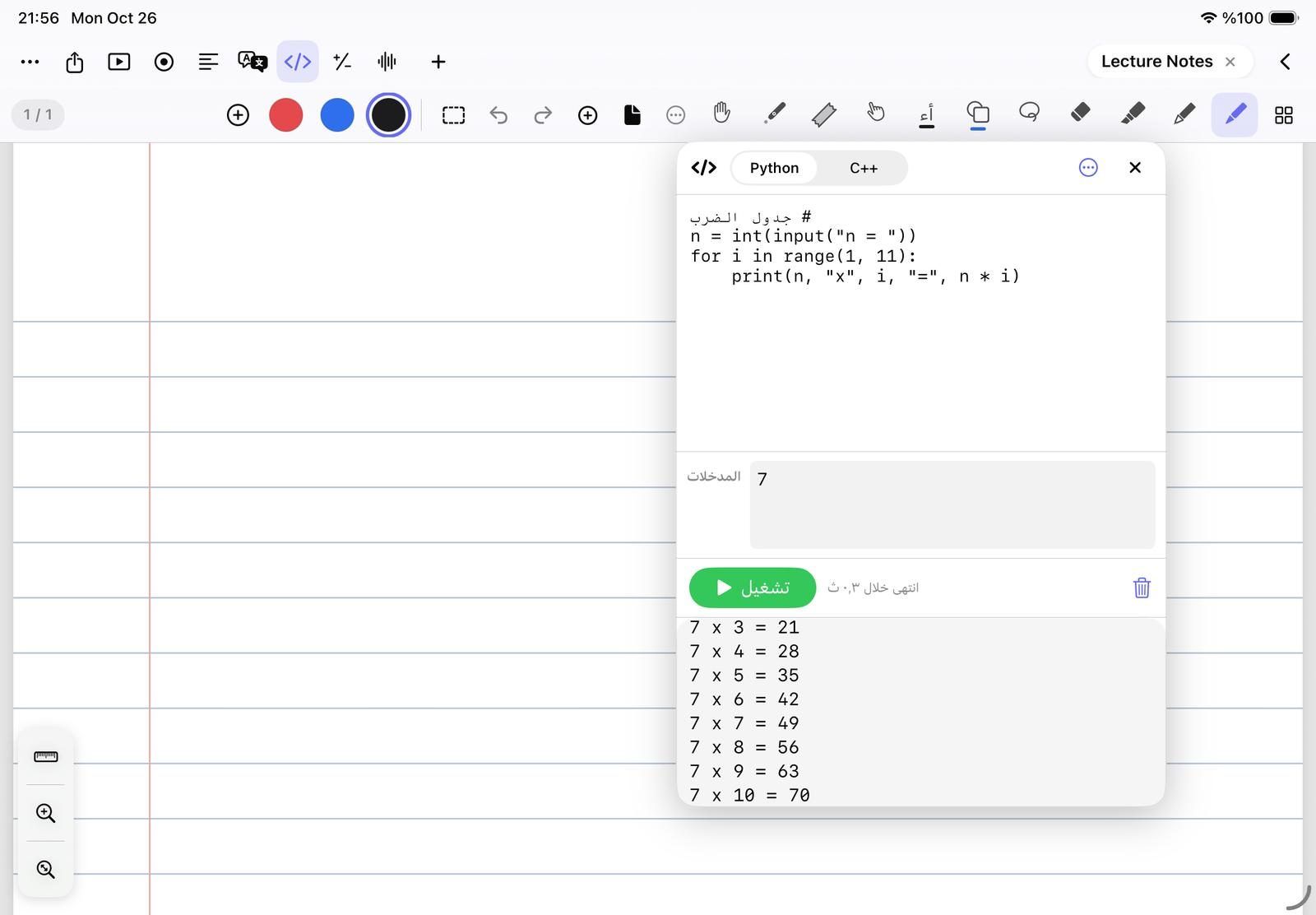Open the text outline icon
The image size is (1316, 915).
pos(208,62)
